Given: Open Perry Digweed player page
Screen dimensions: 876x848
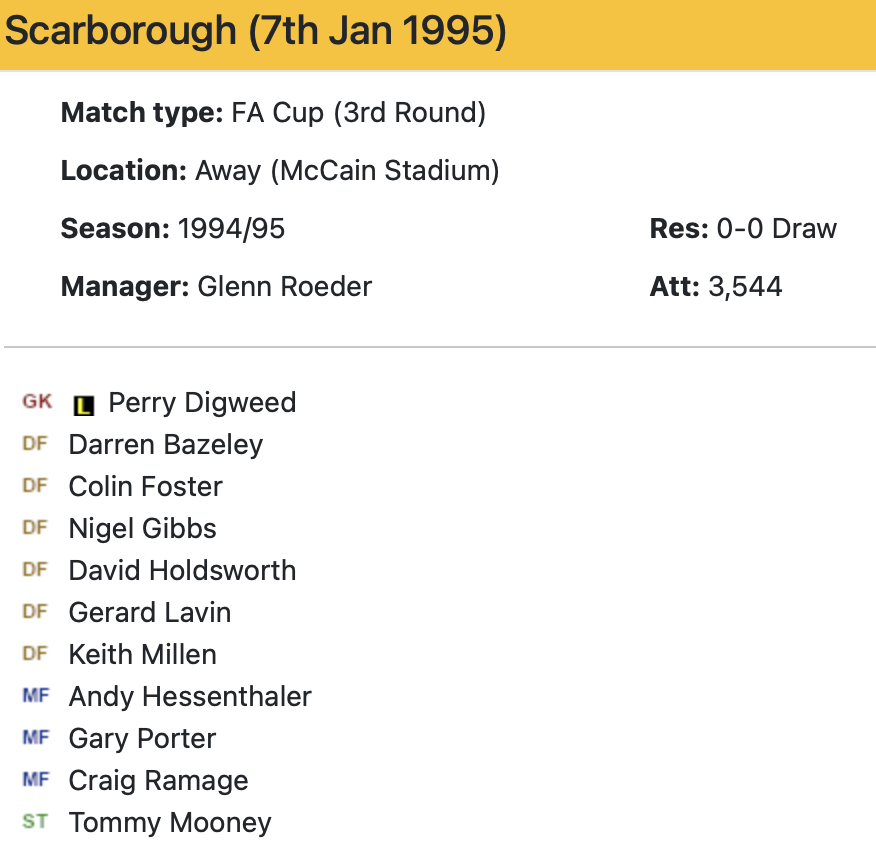Looking at the screenshot, I should click(202, 403).
